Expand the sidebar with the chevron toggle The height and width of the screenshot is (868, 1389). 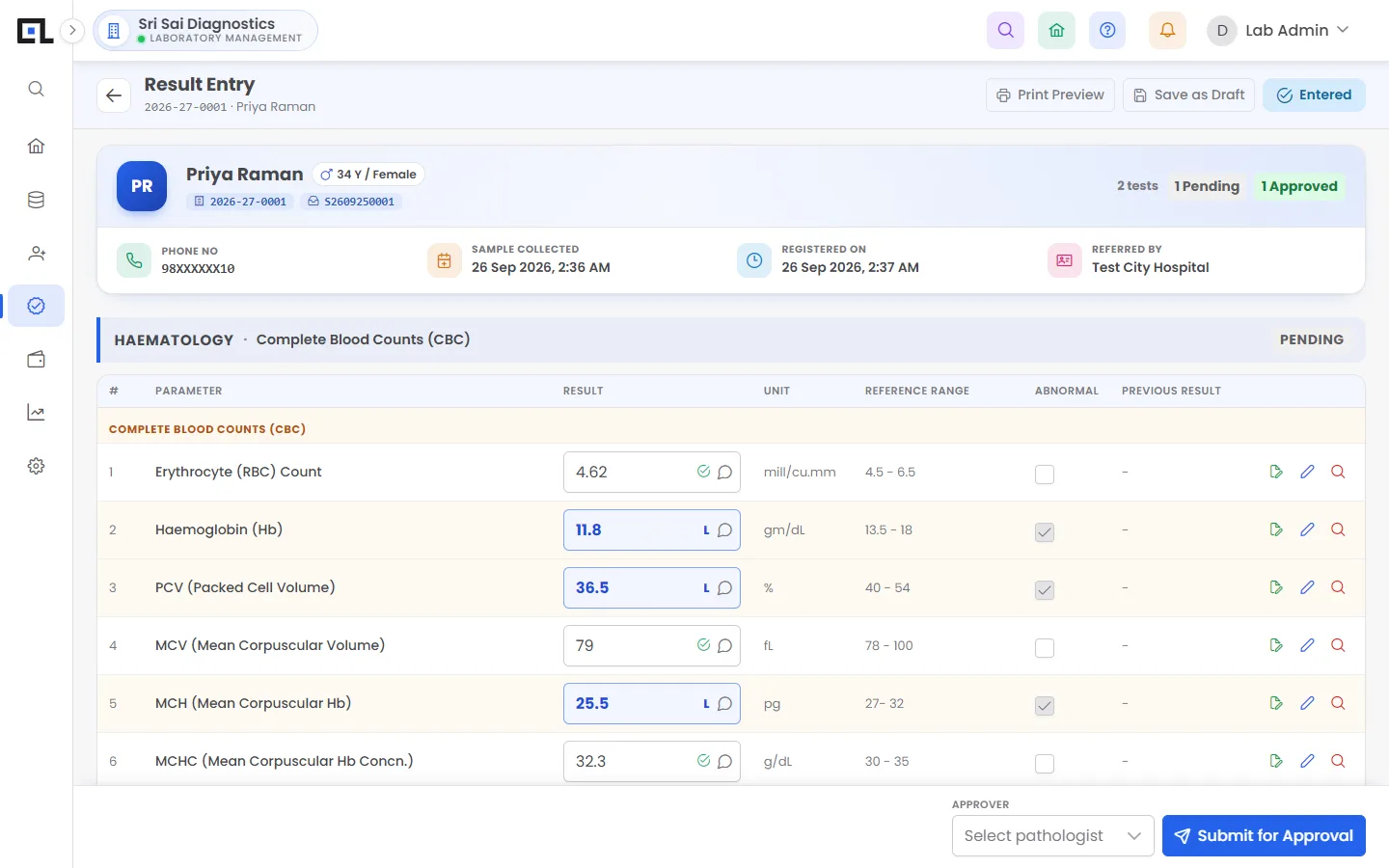(x=72, y=30)
